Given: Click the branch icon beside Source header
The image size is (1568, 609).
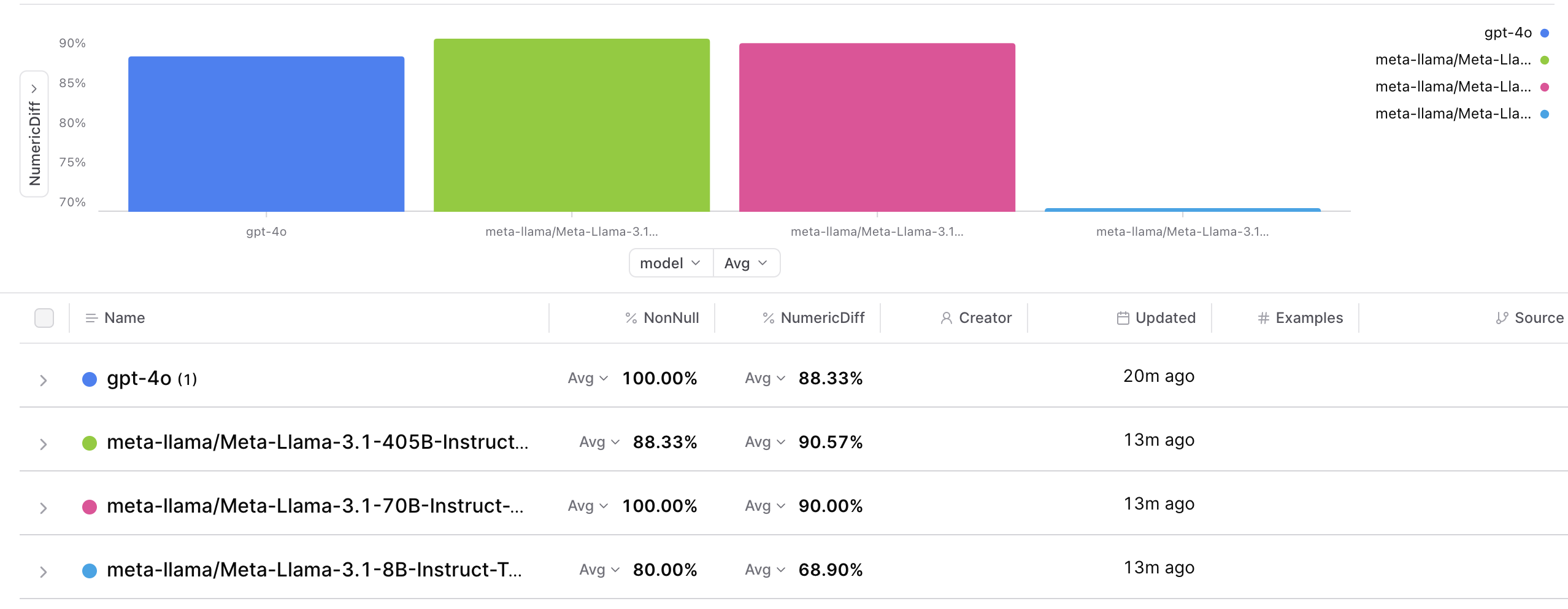Looking at the screenshot, I should point(1502,318).
